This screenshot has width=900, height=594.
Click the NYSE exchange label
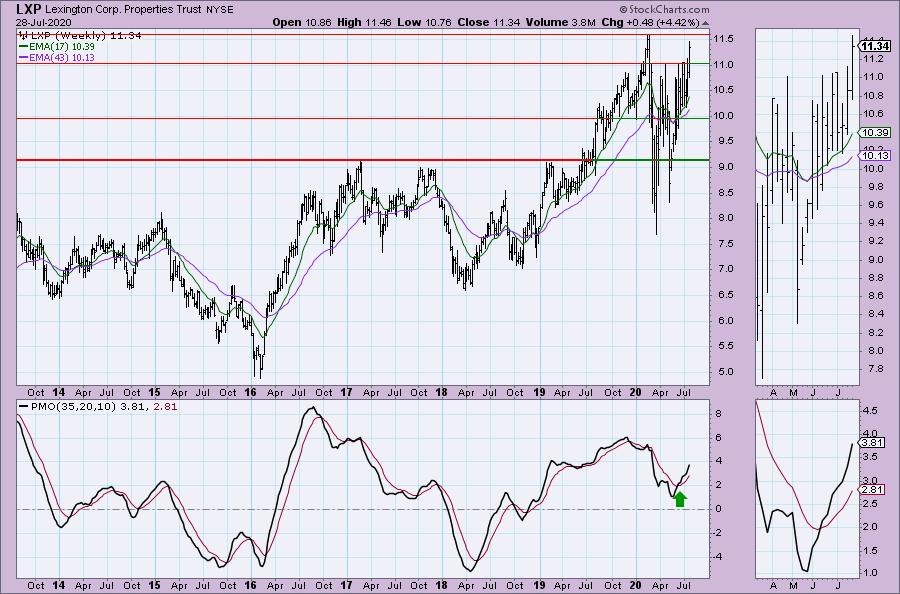pos(219,9)
